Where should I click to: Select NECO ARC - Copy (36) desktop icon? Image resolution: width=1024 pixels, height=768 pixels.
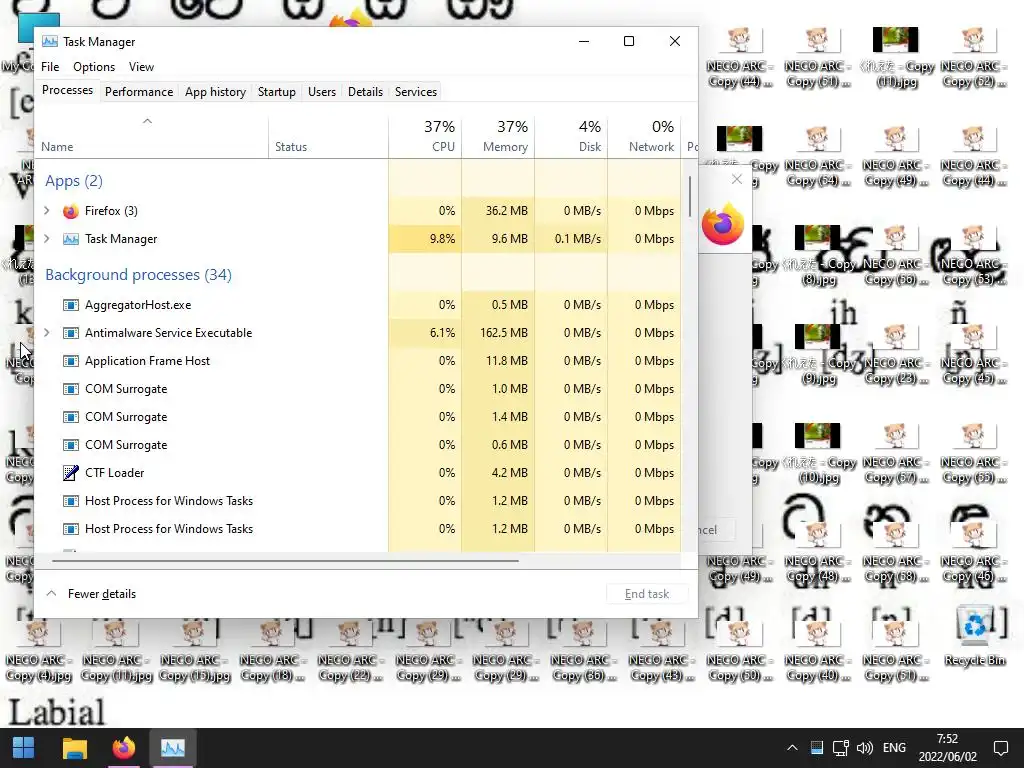tap(583, 652)
